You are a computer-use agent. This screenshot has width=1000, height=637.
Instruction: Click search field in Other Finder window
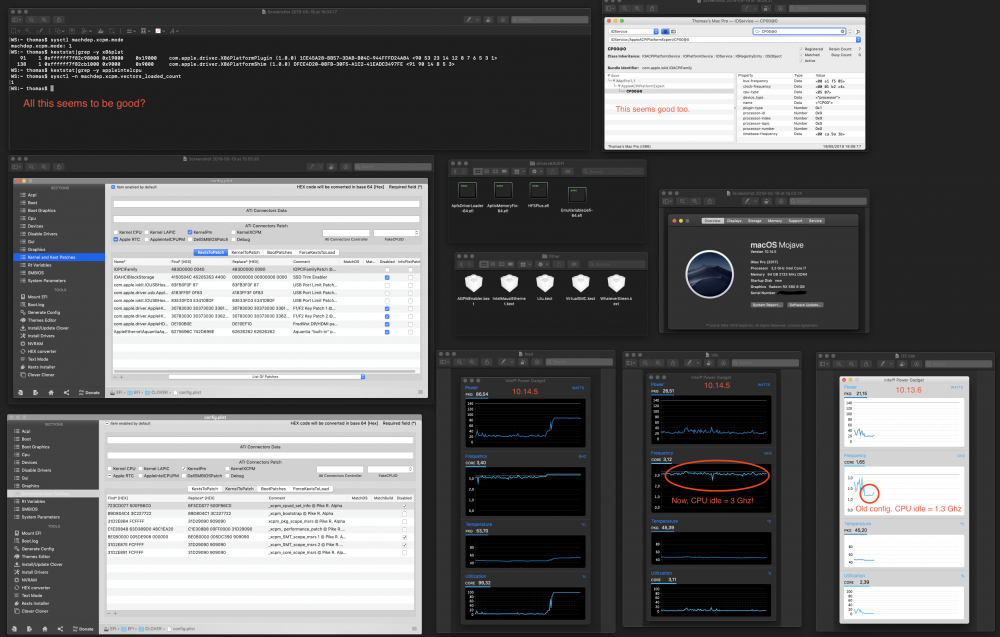coord(615,264)
